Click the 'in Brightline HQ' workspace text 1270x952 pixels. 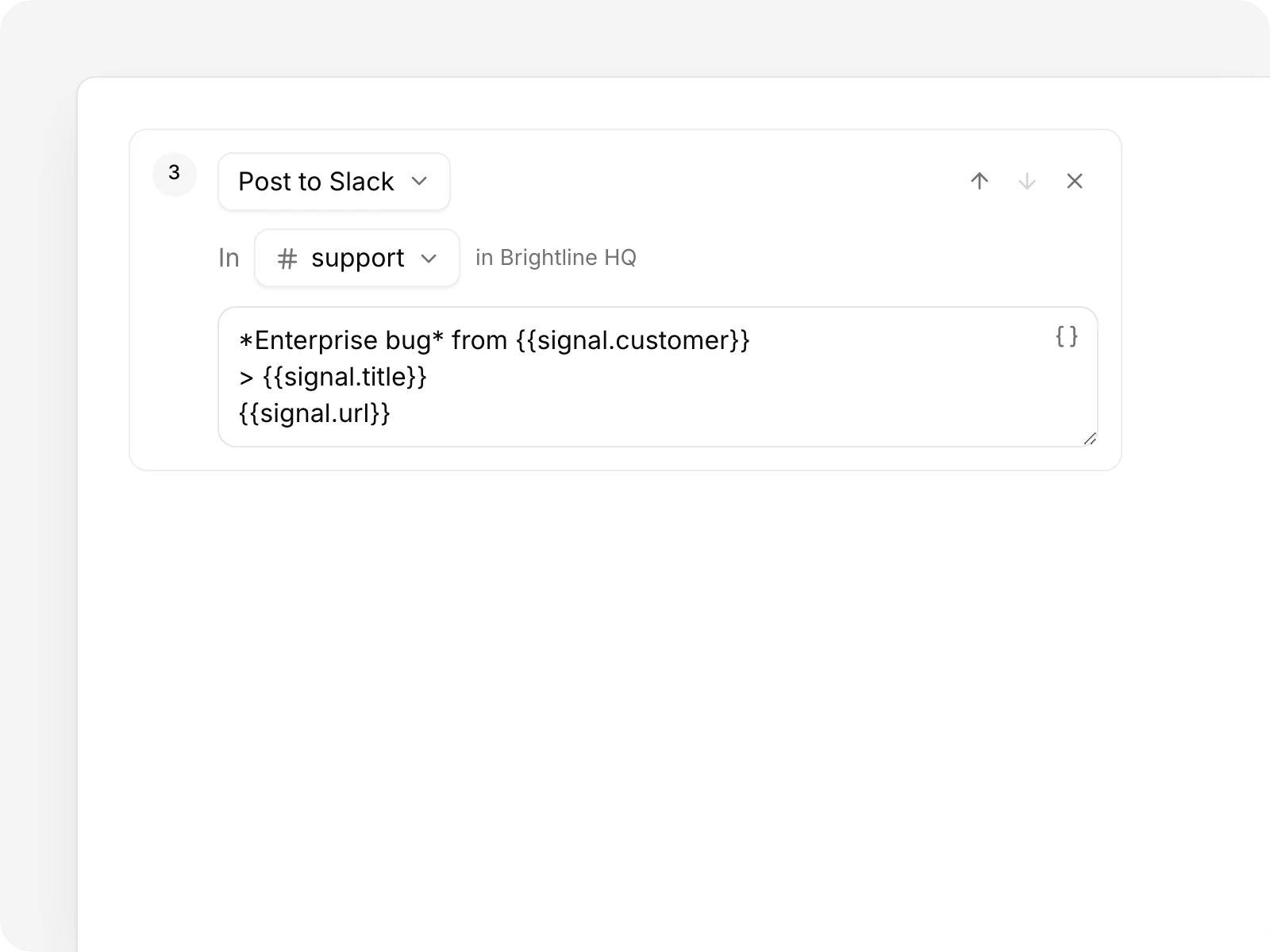[x=556, y=258]
